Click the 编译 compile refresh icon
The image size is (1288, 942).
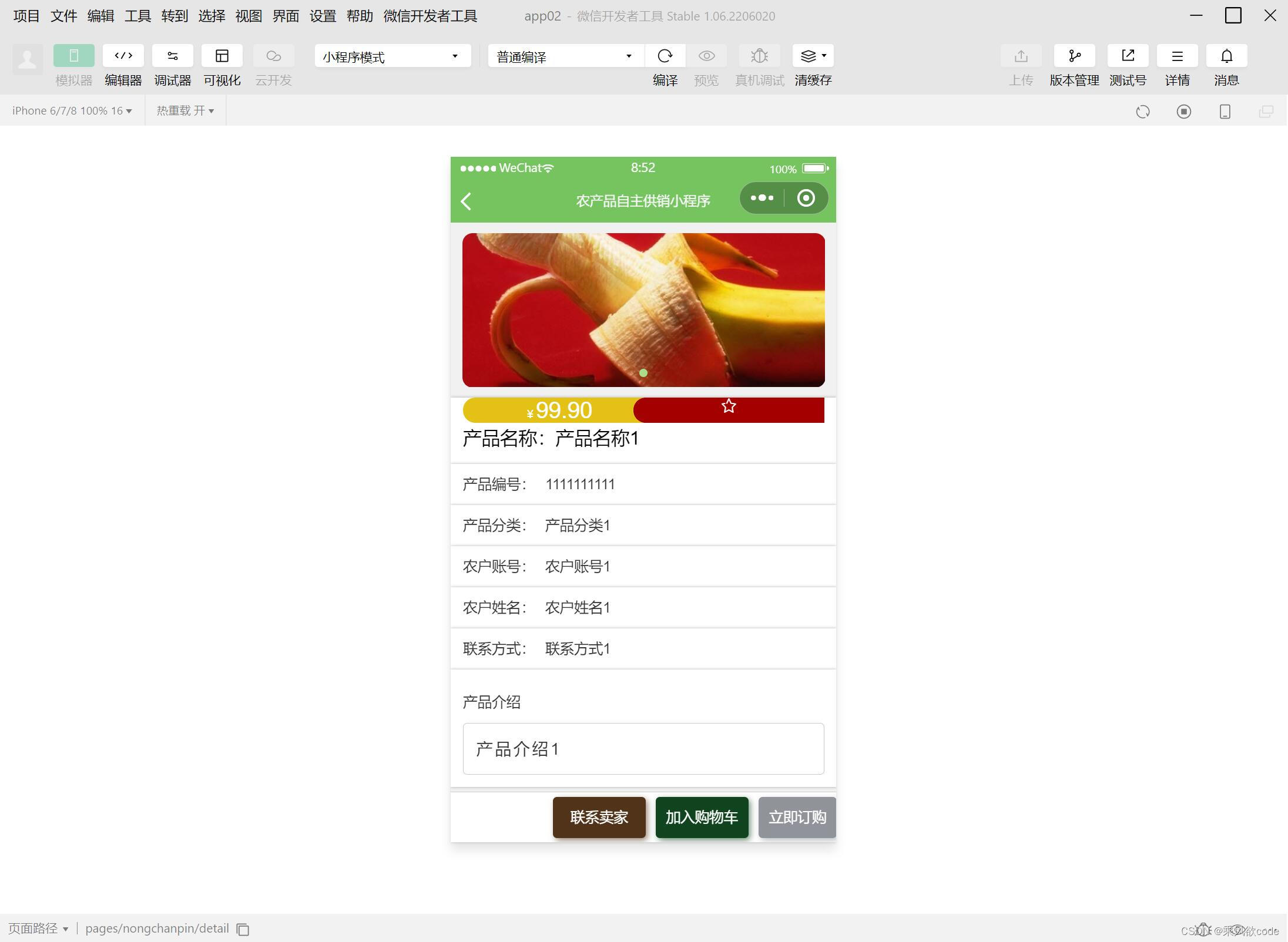[x=666, y=56]
